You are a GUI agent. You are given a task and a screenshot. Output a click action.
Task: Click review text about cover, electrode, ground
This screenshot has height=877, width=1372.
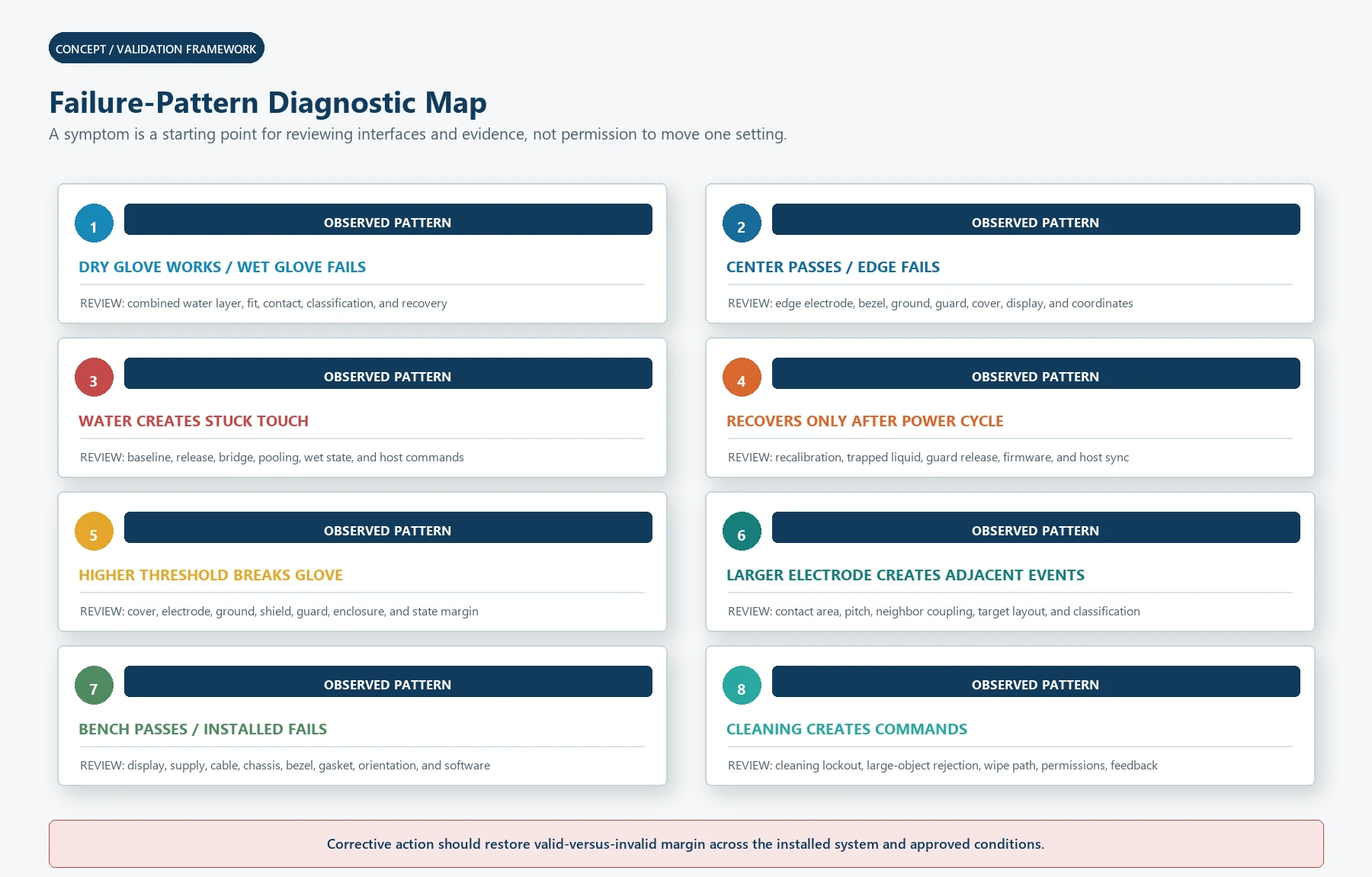click(280, 612)
